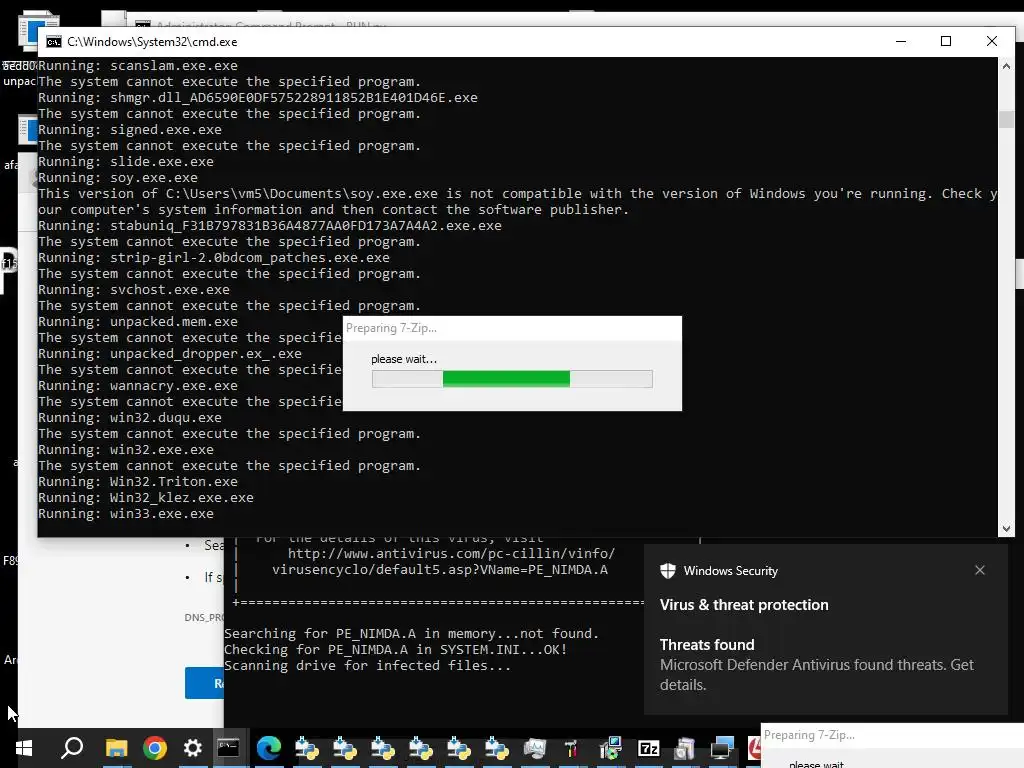Click 'Running: win32.exe.exe' line
Image resolution: width=1024 pixels, height=768 pixels.
[125, 449]
